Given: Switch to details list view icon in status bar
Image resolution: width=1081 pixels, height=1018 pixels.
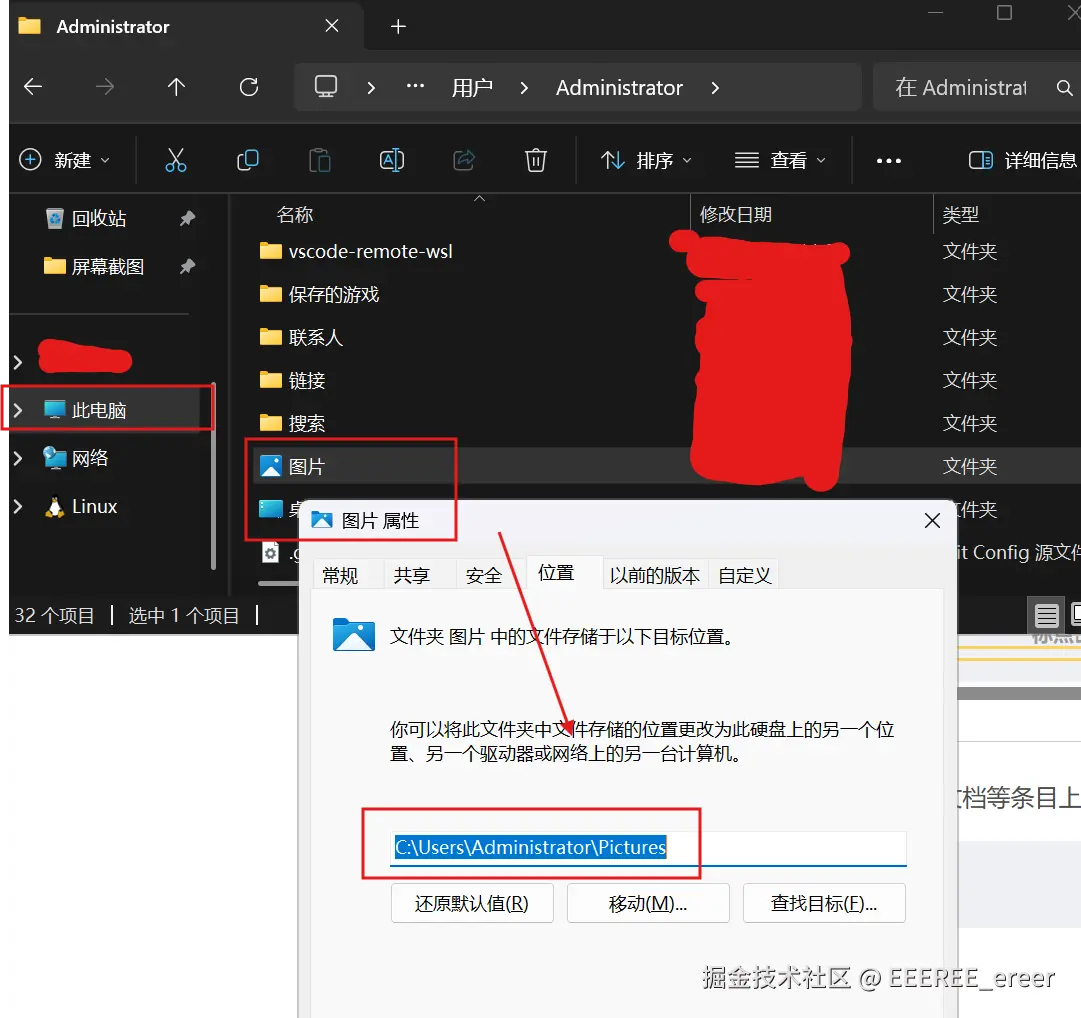Looking at the screenshot, I should click(1046, 615).
